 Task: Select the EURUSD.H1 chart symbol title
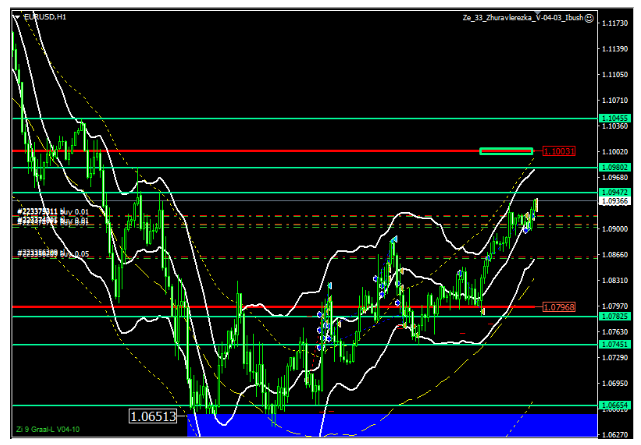pyautogui.click(x=44, y=17)
